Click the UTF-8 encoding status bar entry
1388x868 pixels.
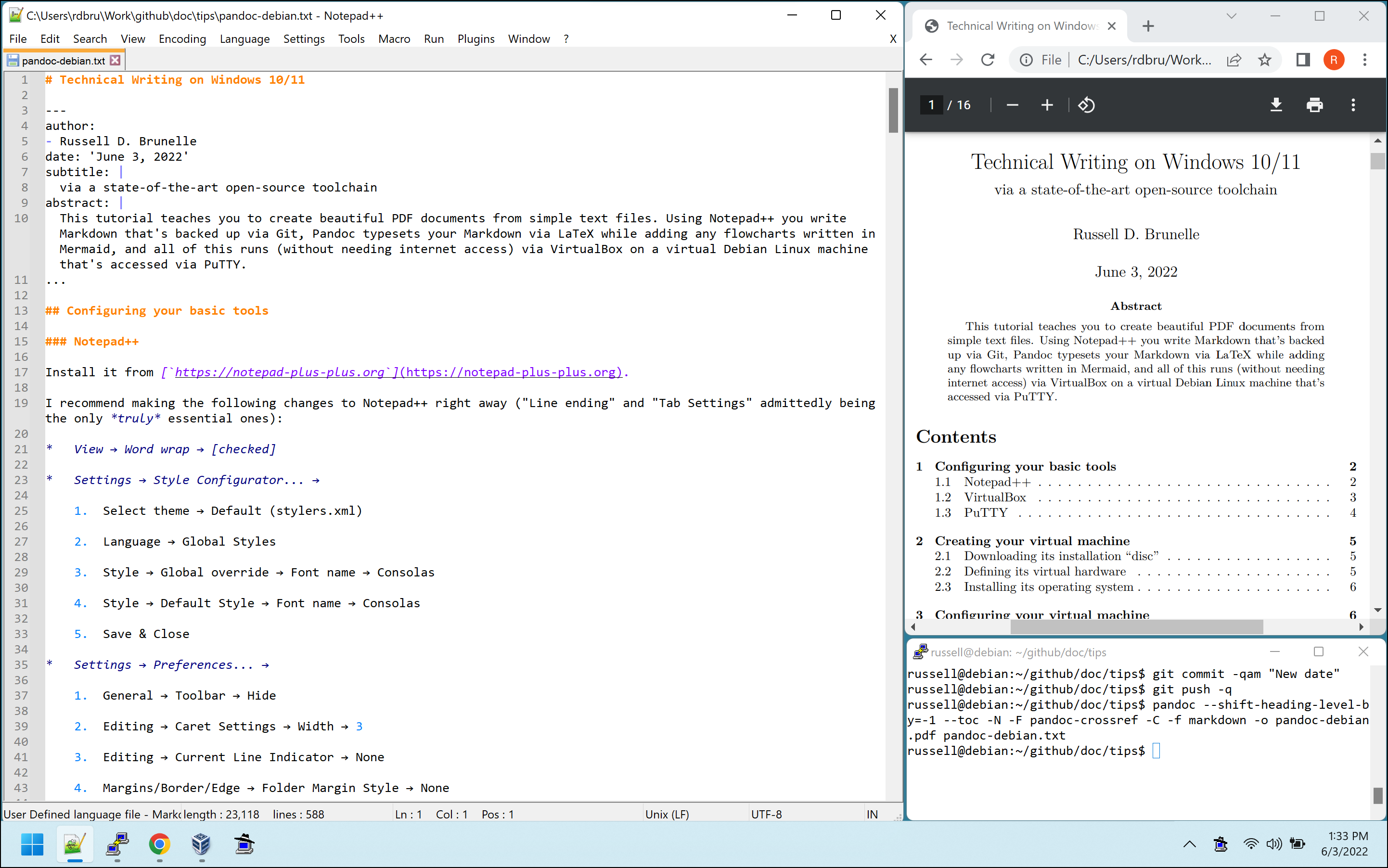click(766, 814)
